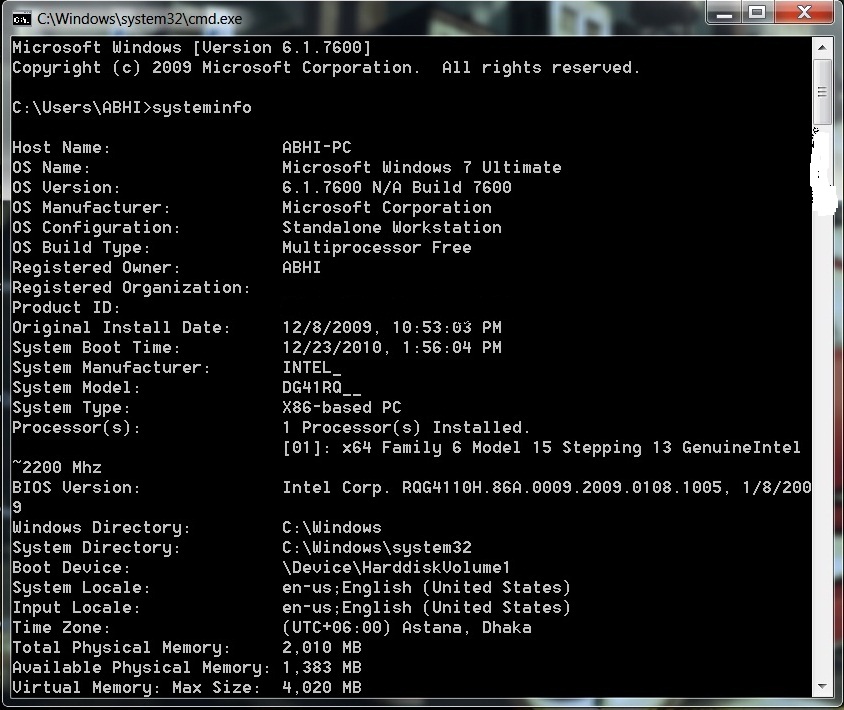Click 'Standalone Workstation' value
Viewport: 844px width, 710px height.
click(392, 227)
